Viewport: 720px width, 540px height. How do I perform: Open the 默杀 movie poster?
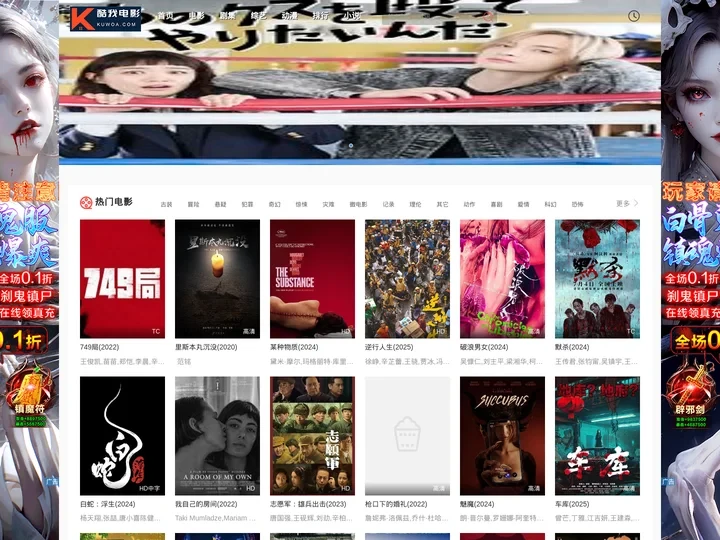point(597,279)
